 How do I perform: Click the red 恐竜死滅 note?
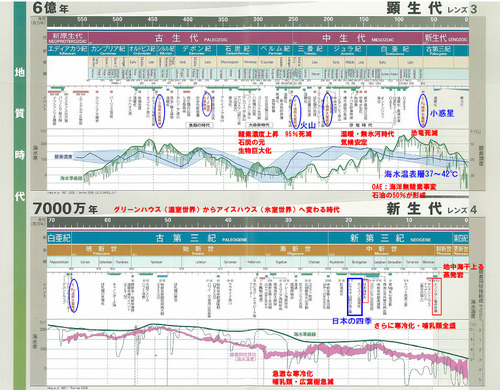point(424,133)
